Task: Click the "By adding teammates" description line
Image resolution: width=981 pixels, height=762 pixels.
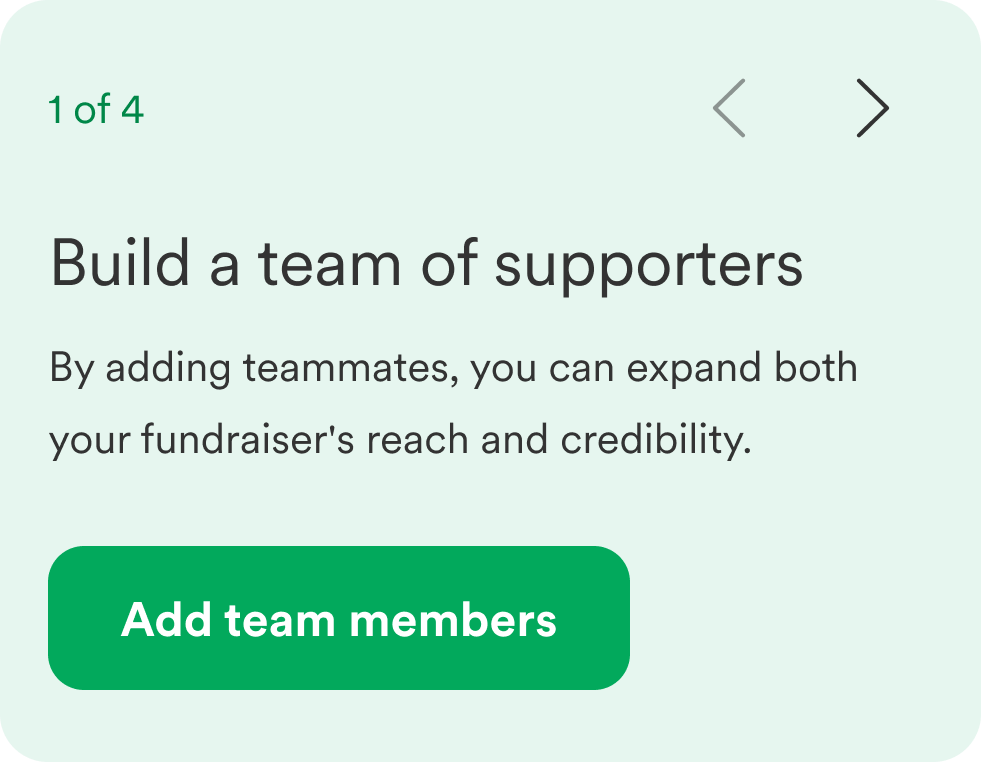Action: click(x=453, y=369)
